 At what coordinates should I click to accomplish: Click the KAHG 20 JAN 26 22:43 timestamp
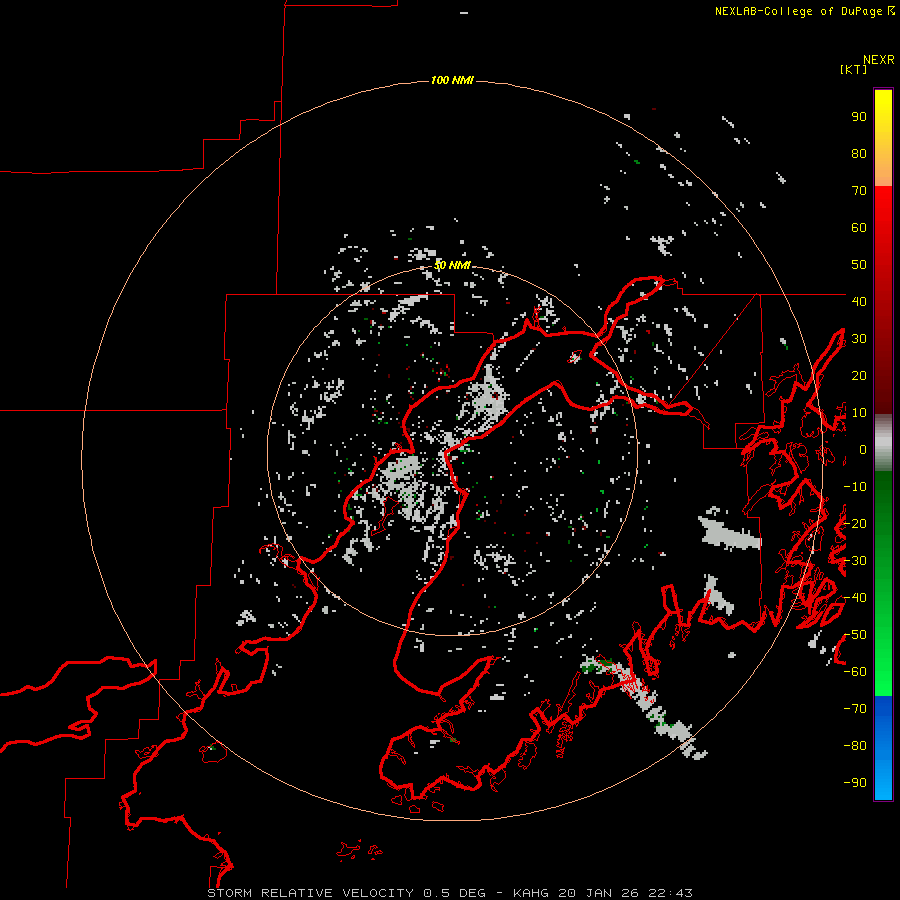[603, 893]
